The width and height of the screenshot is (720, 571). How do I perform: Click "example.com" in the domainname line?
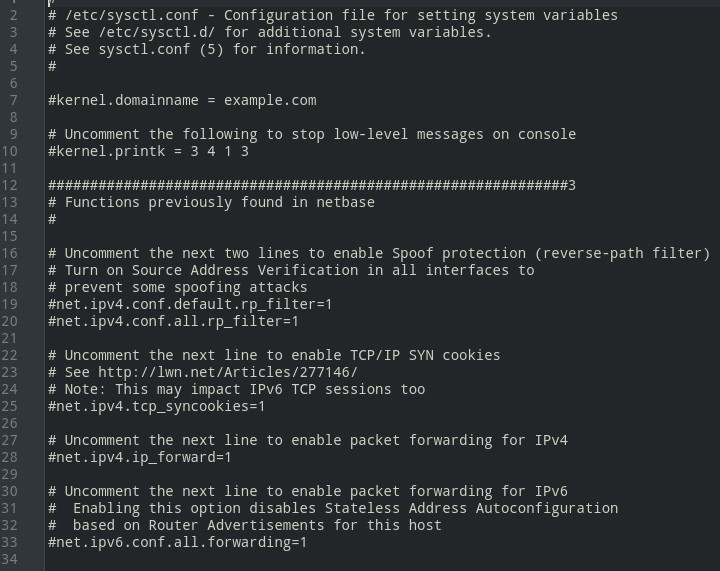click(270, 100)
